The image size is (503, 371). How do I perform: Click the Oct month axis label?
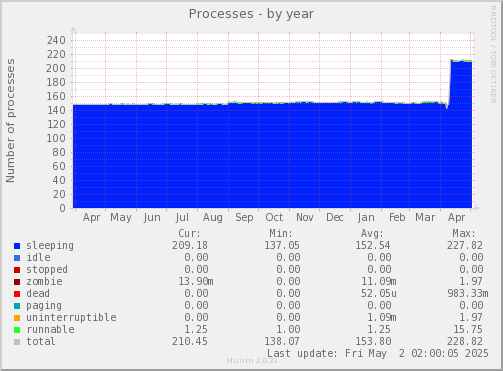click(274, 218)
